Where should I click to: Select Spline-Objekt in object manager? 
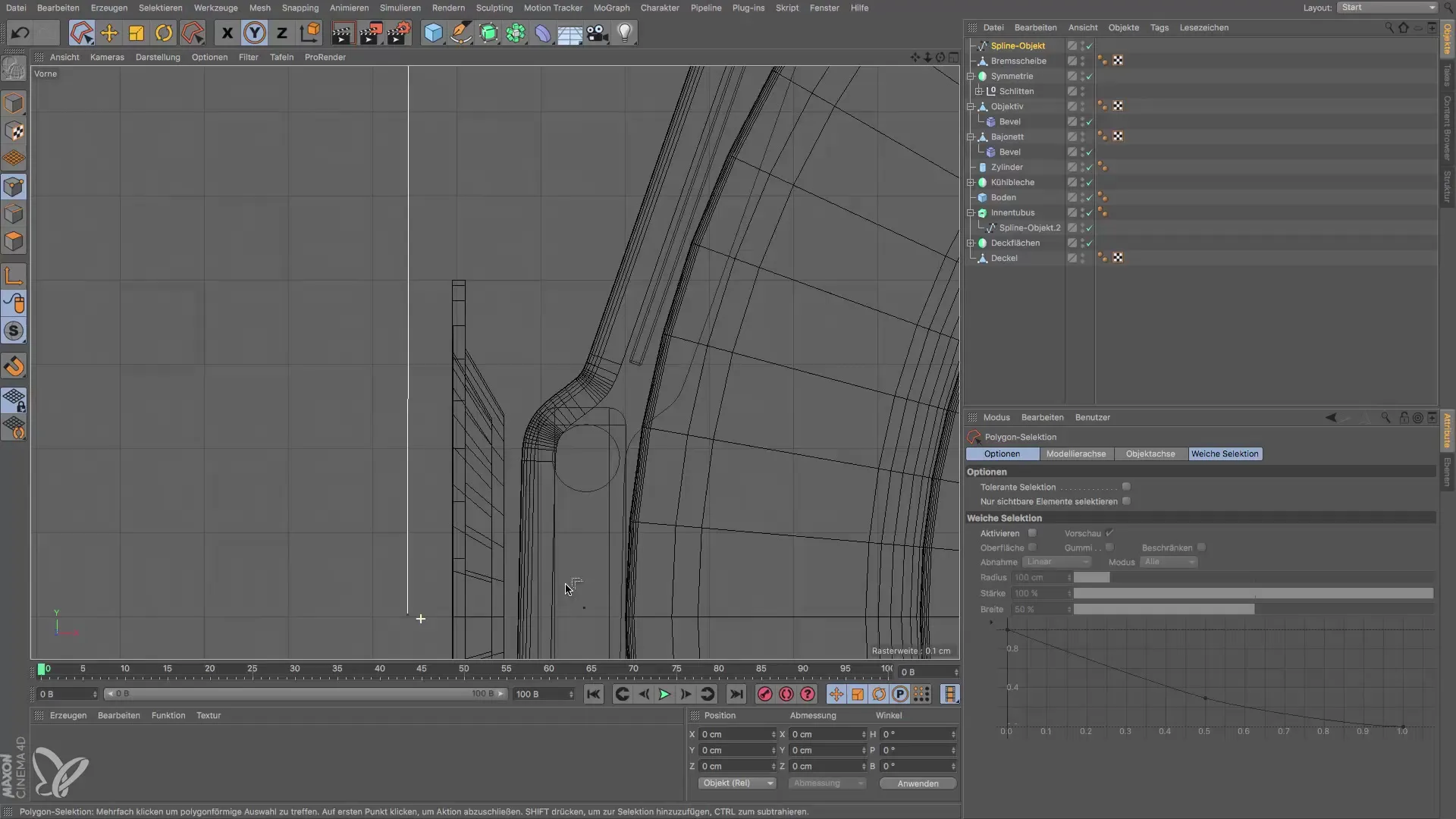1018,45
